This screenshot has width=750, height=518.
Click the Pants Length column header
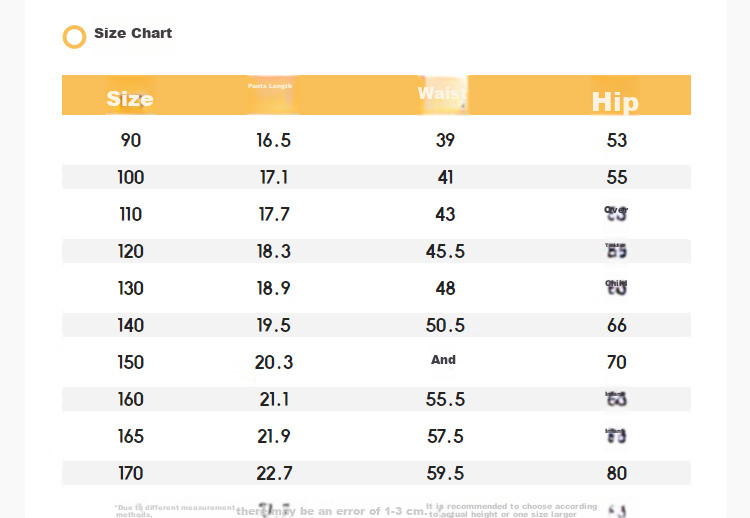[x=270, y=86]
